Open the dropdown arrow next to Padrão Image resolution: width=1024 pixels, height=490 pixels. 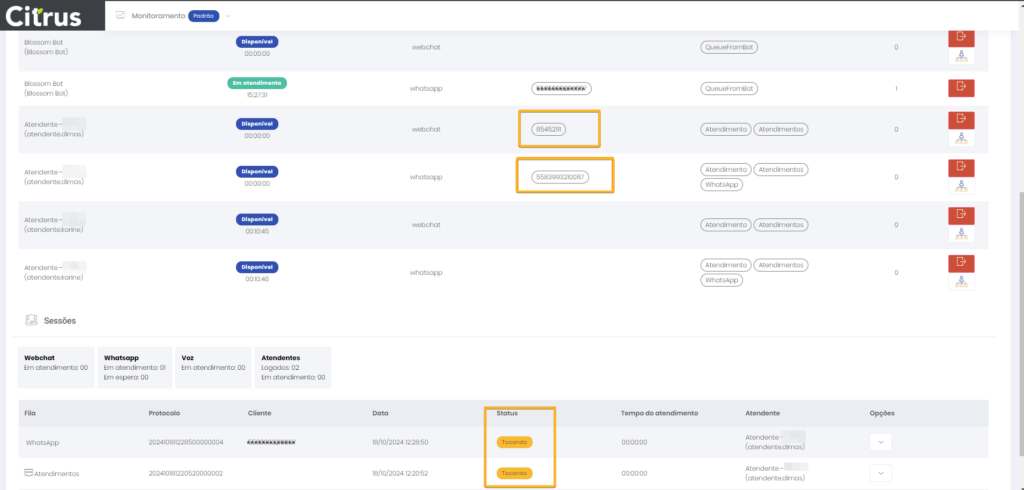[x=227, y=17]
